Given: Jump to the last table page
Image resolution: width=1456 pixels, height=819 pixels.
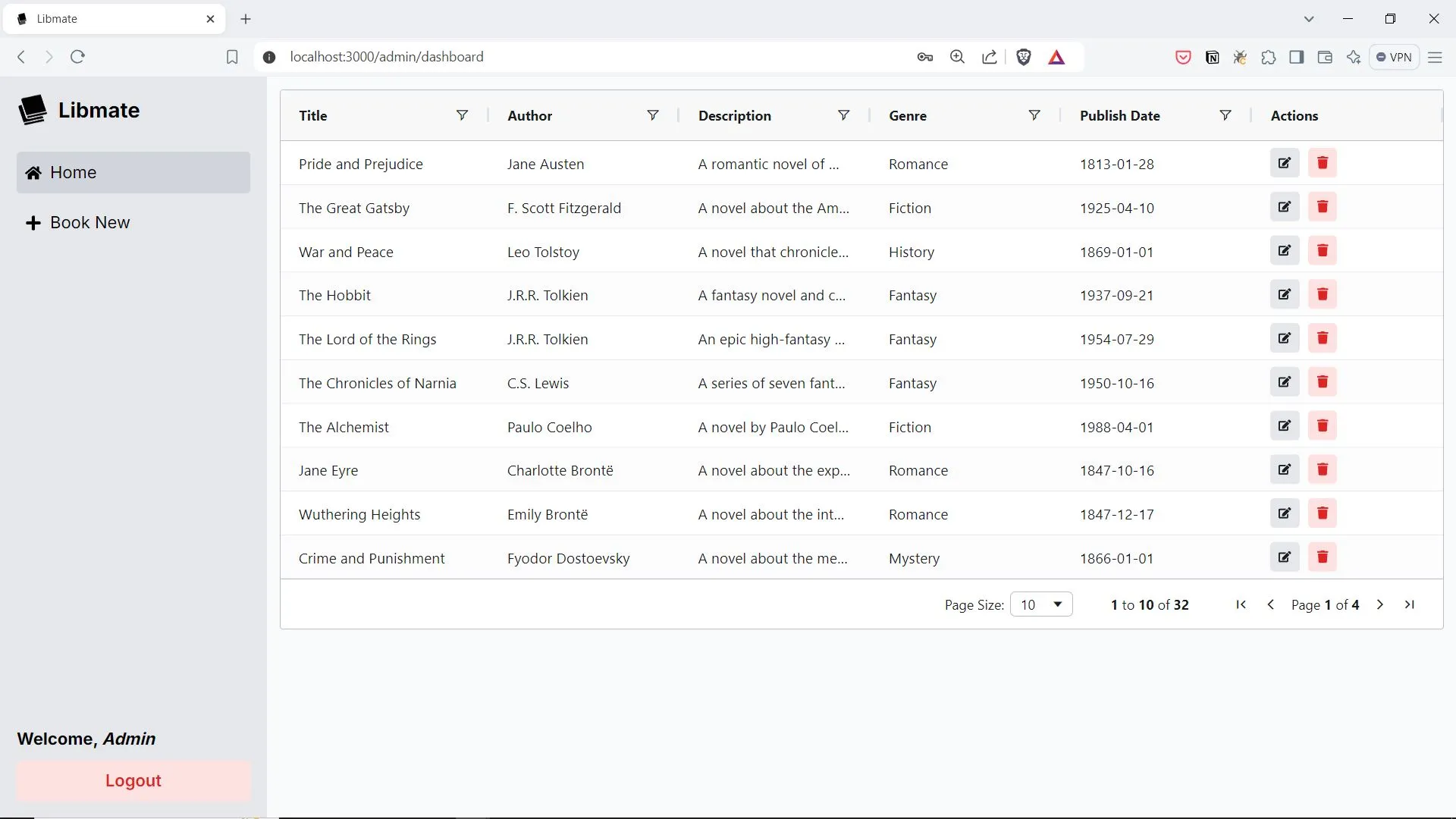Looking at the screenshot, I should [1410, 604].
